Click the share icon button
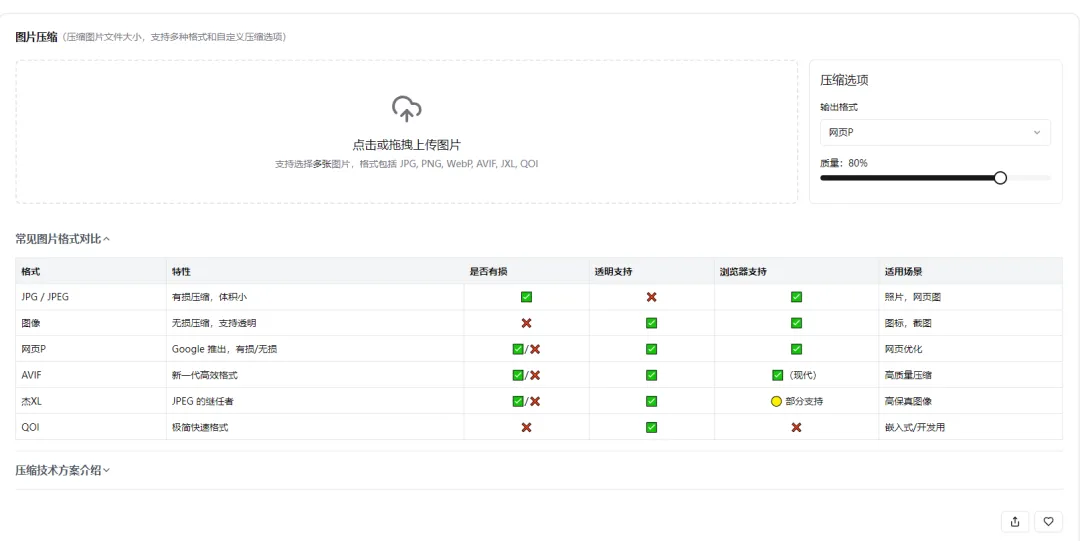 (1015, 522)
